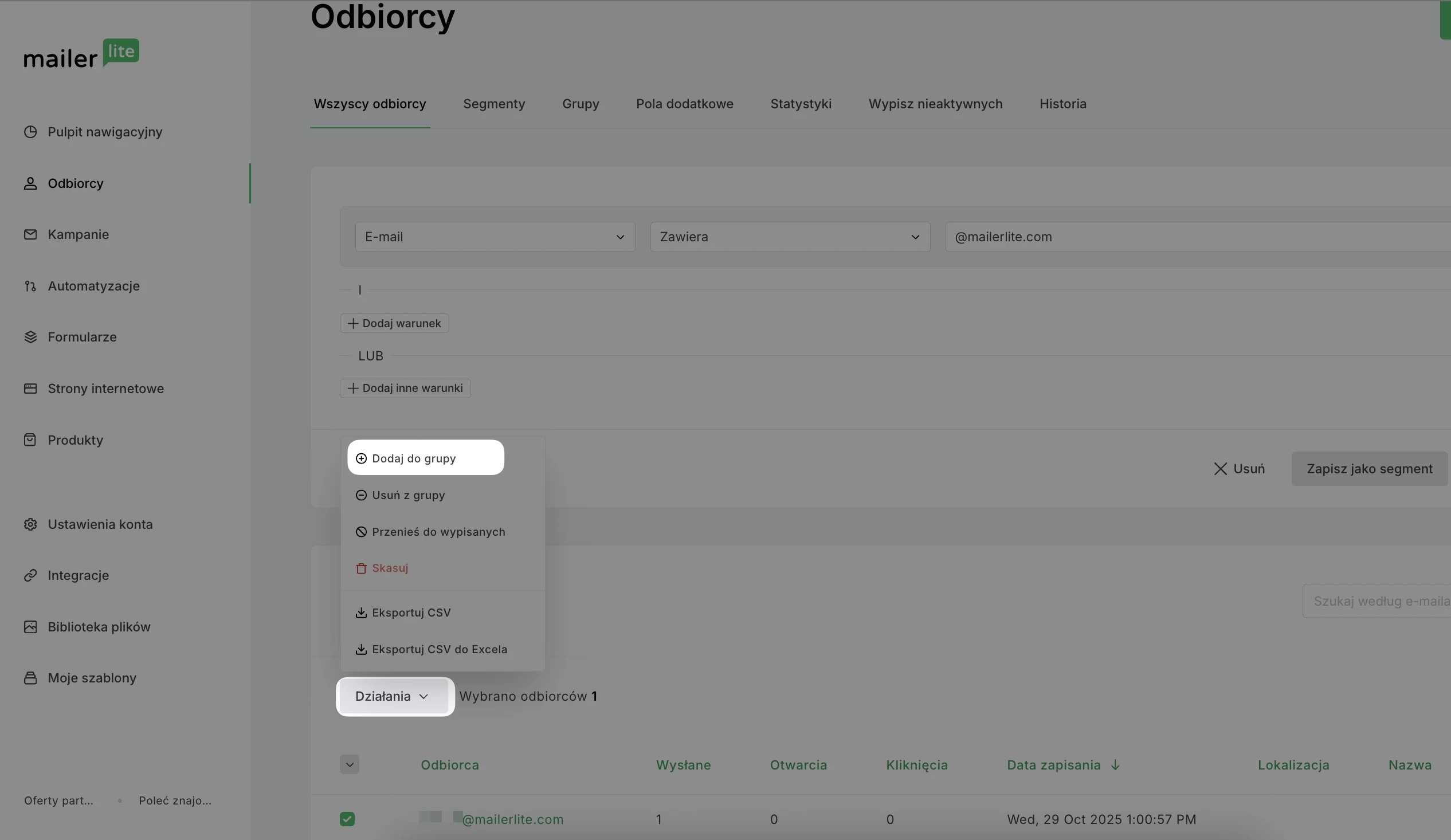Click the filter value field with @mailerlite.com
Screen dimensions: 1451x840
[1197, 237]
